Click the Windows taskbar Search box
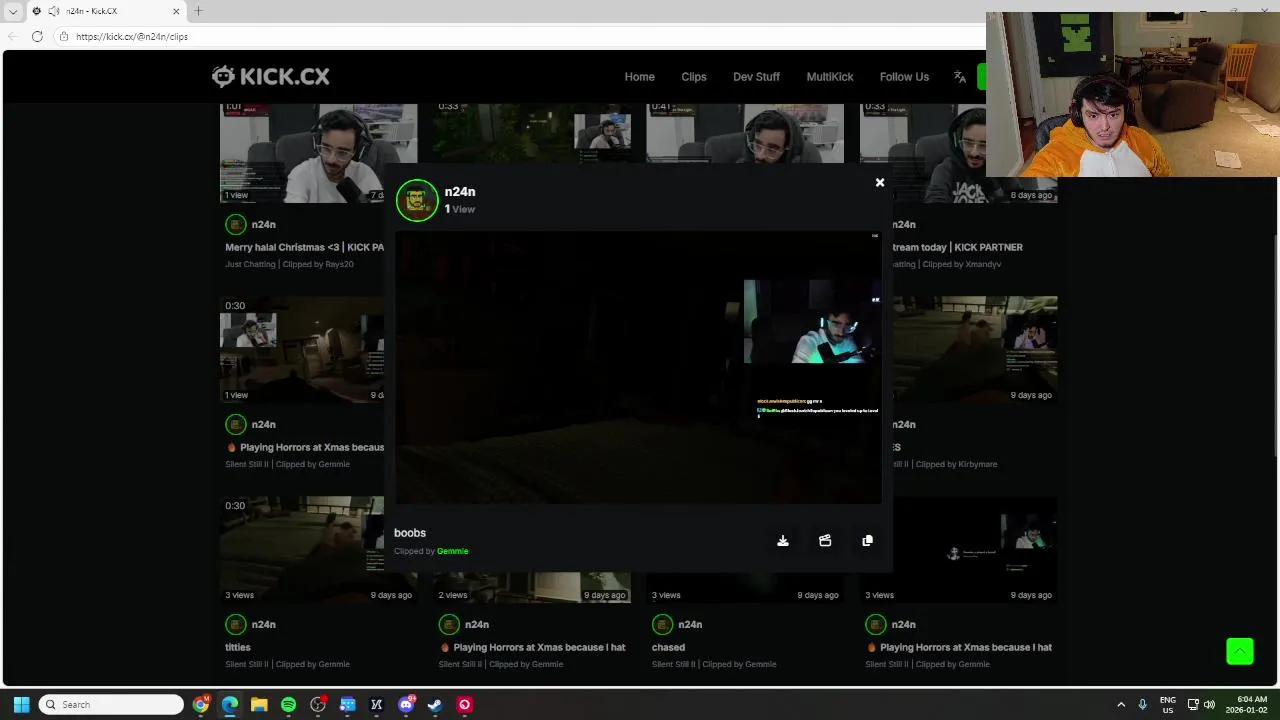The width and height of the screenshot is (1280, 720). click(x=112, y=705)
